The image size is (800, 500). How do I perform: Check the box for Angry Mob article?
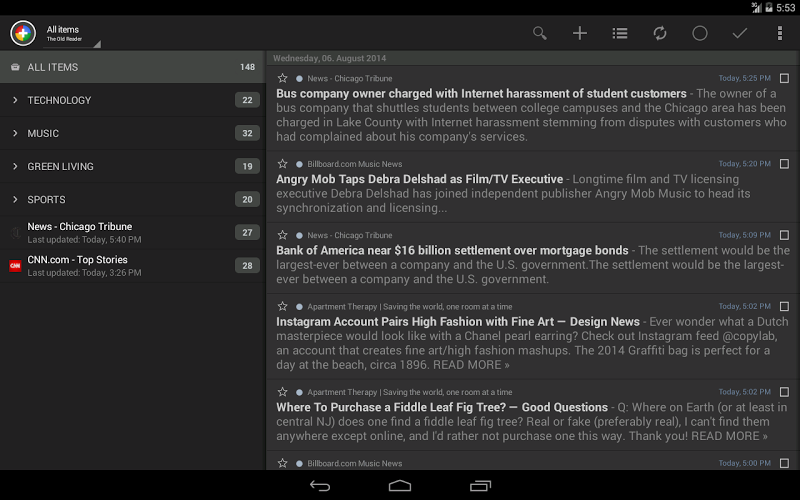[x=784, y=164]
